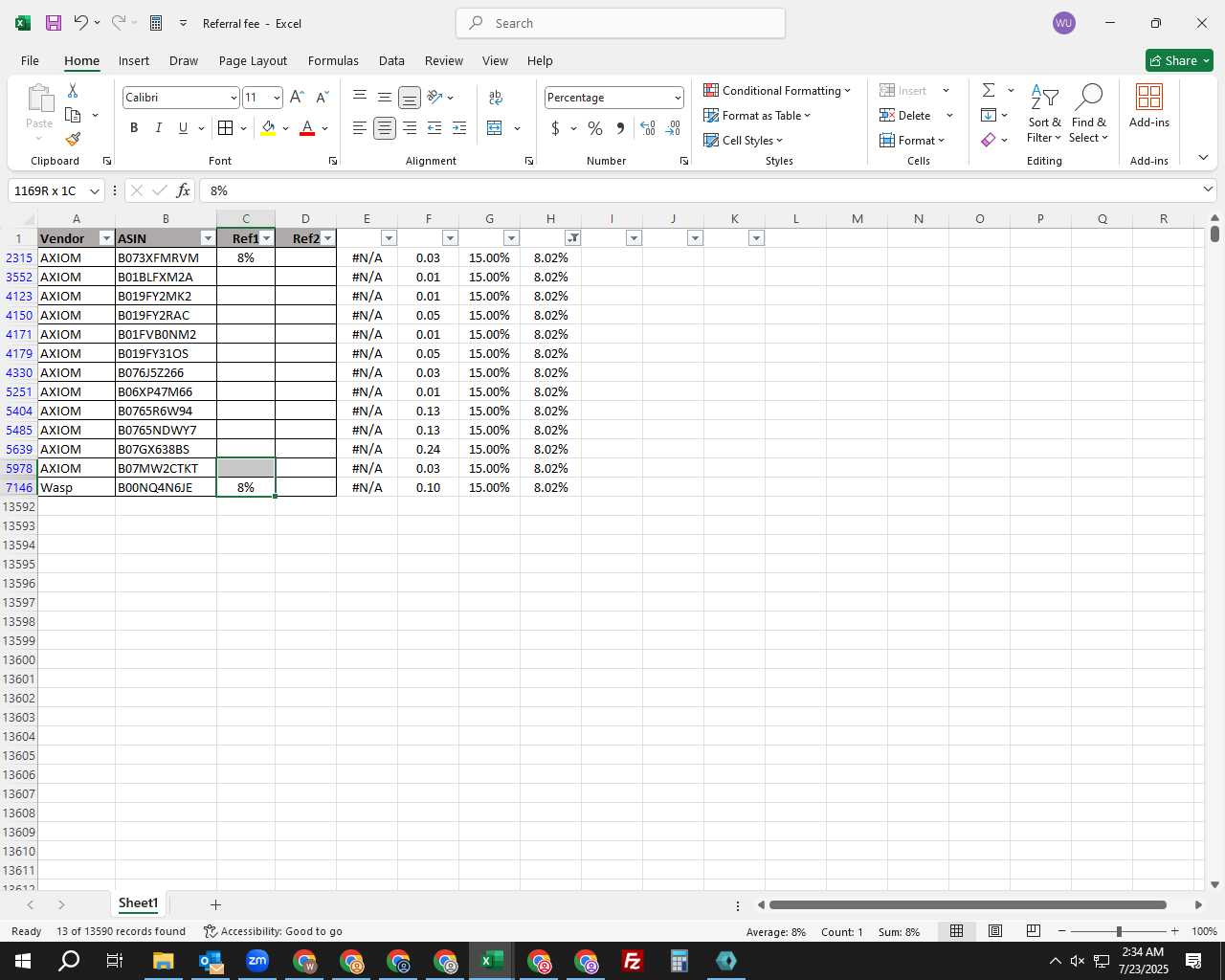1225x980 pixels.
Task: Click the Undo arrow icon
Action: (x=81, y=23)
